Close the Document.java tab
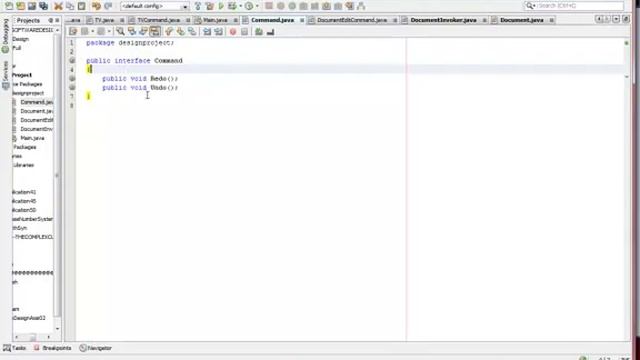 pyautogui.click(x=551, y=20)
